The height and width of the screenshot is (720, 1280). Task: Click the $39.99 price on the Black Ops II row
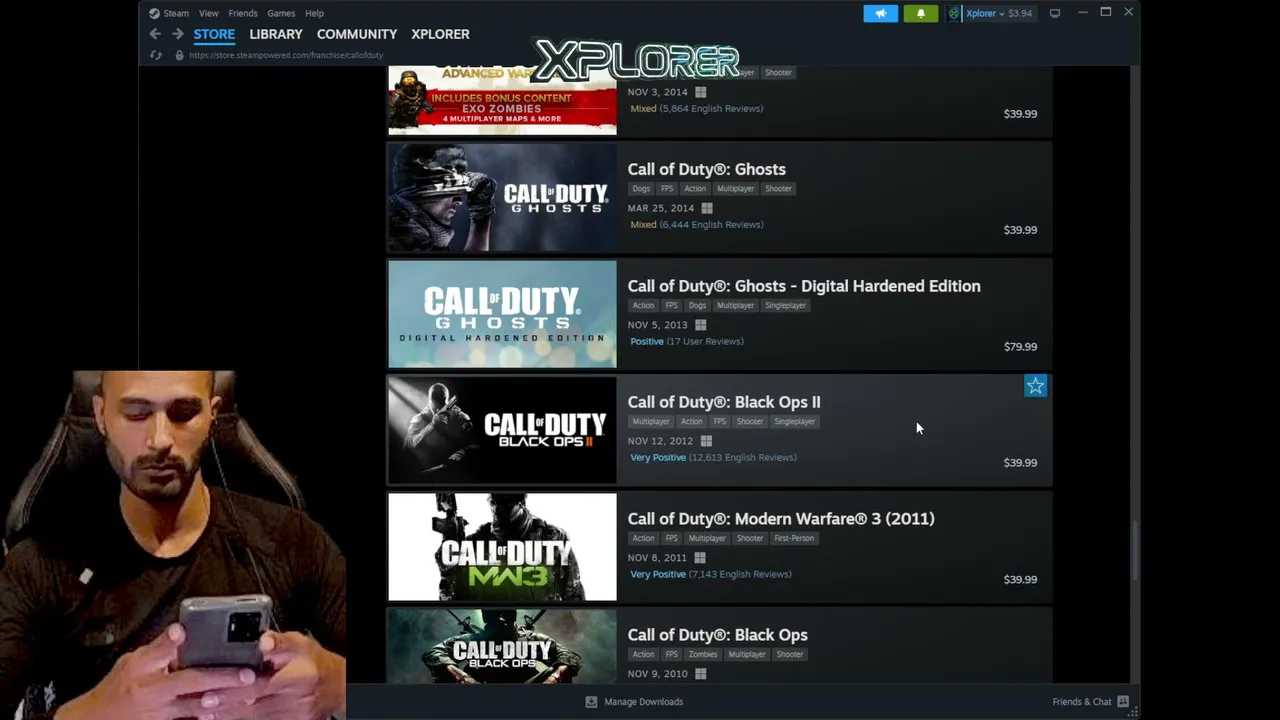coord(1020,463)
